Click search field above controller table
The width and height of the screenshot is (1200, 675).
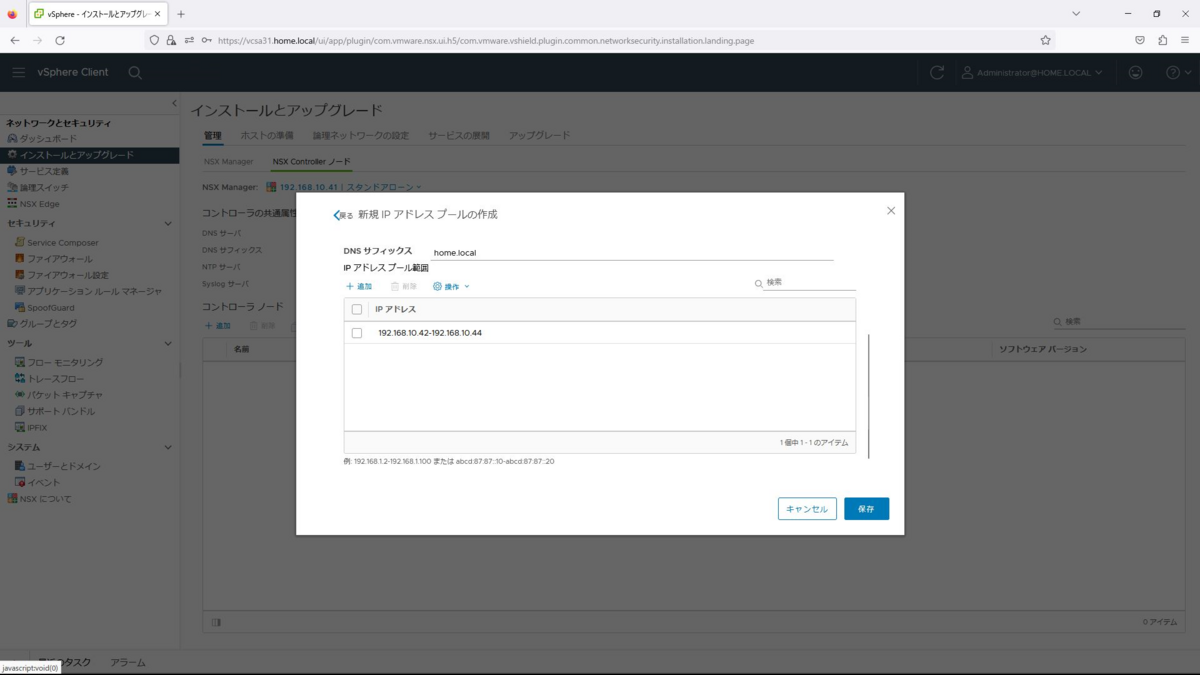[x=1124, y=322]
